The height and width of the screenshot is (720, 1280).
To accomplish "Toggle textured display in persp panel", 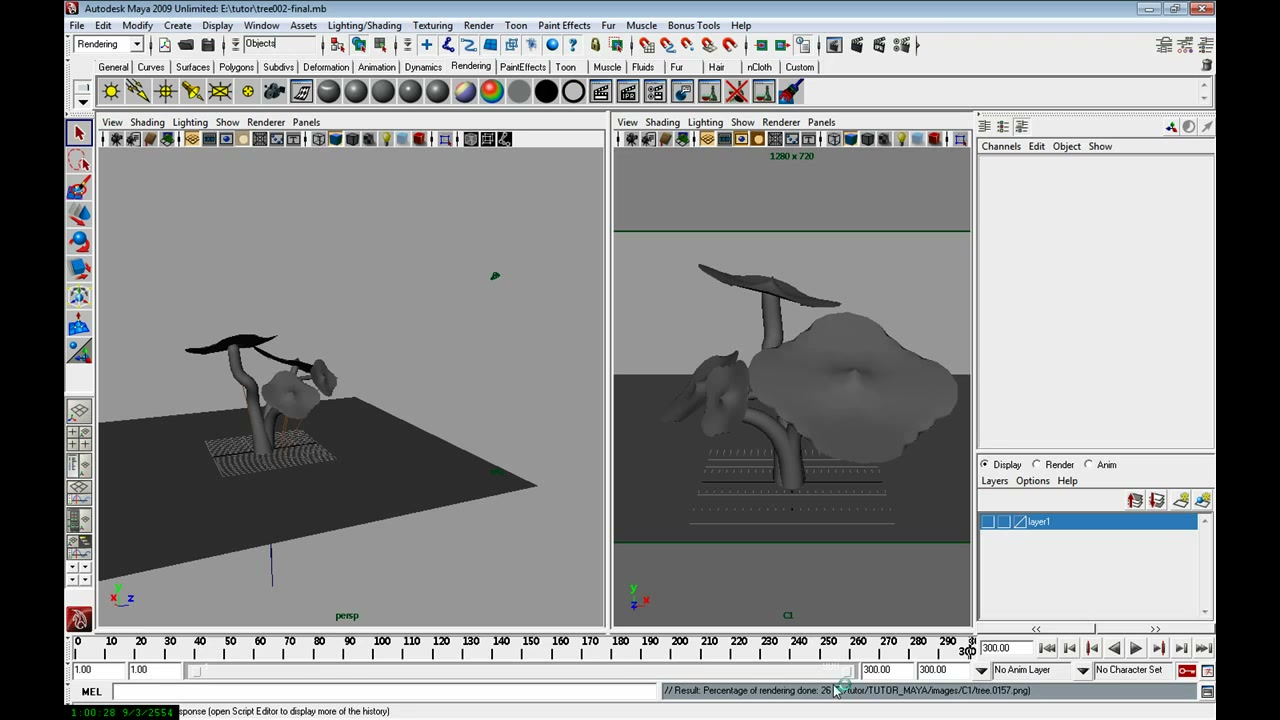I will click(x=369, y=139).
